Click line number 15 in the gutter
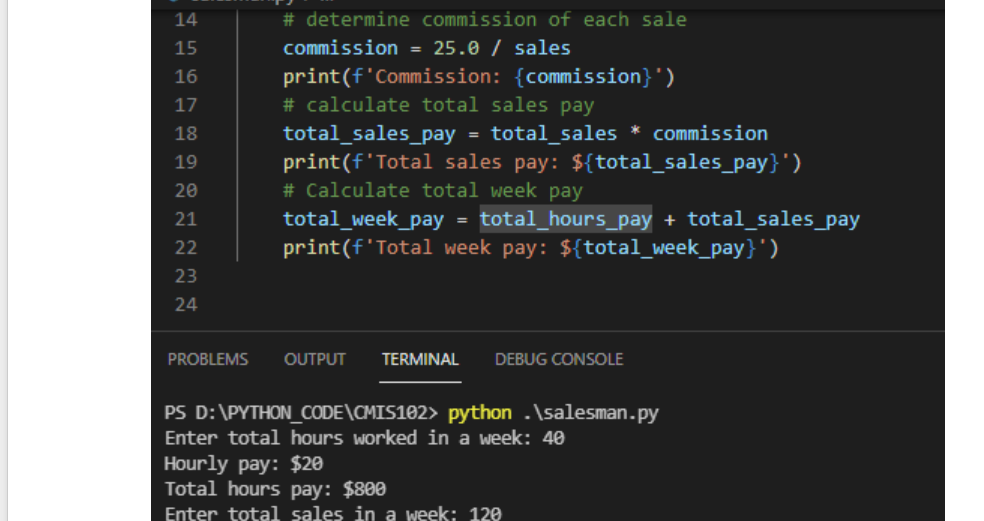The height and width of the screenshot is (521, 984). (185, 48)
